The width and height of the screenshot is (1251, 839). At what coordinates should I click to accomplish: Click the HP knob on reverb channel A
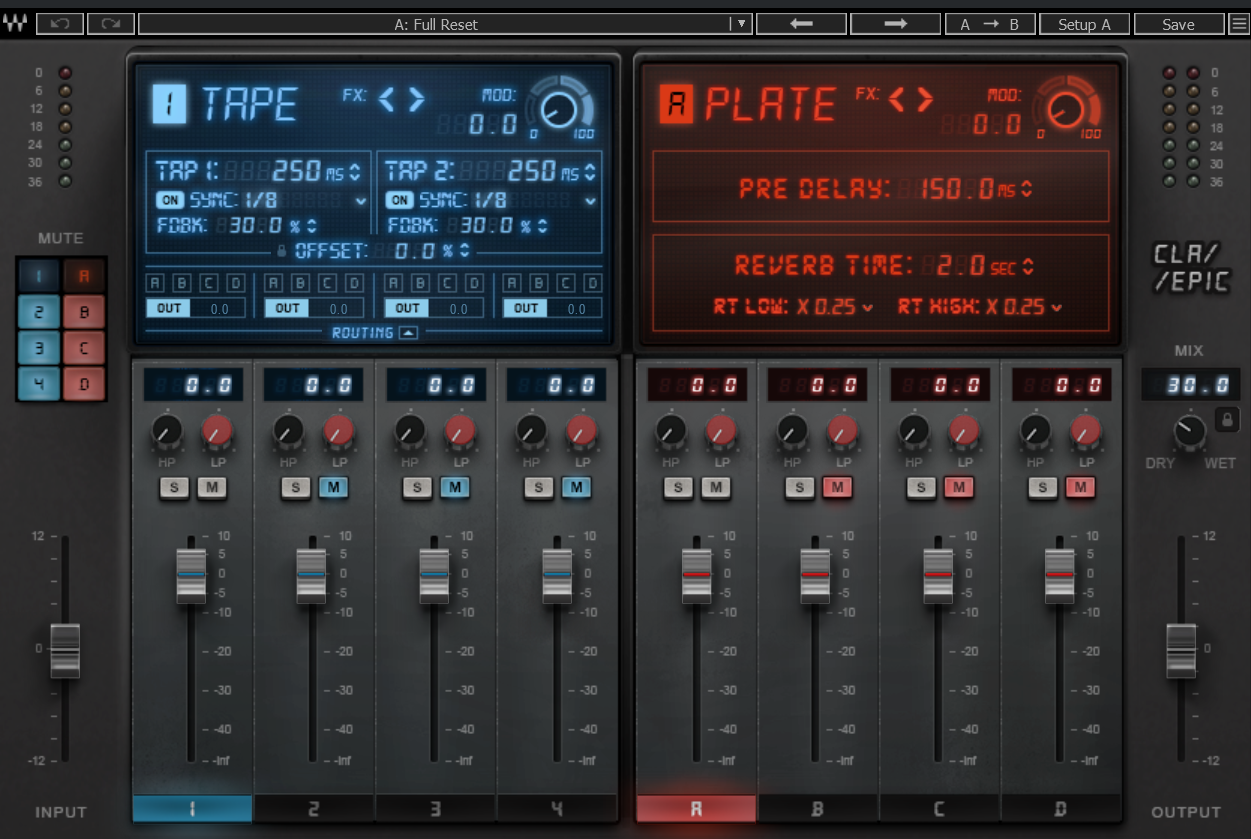[671, 432]
